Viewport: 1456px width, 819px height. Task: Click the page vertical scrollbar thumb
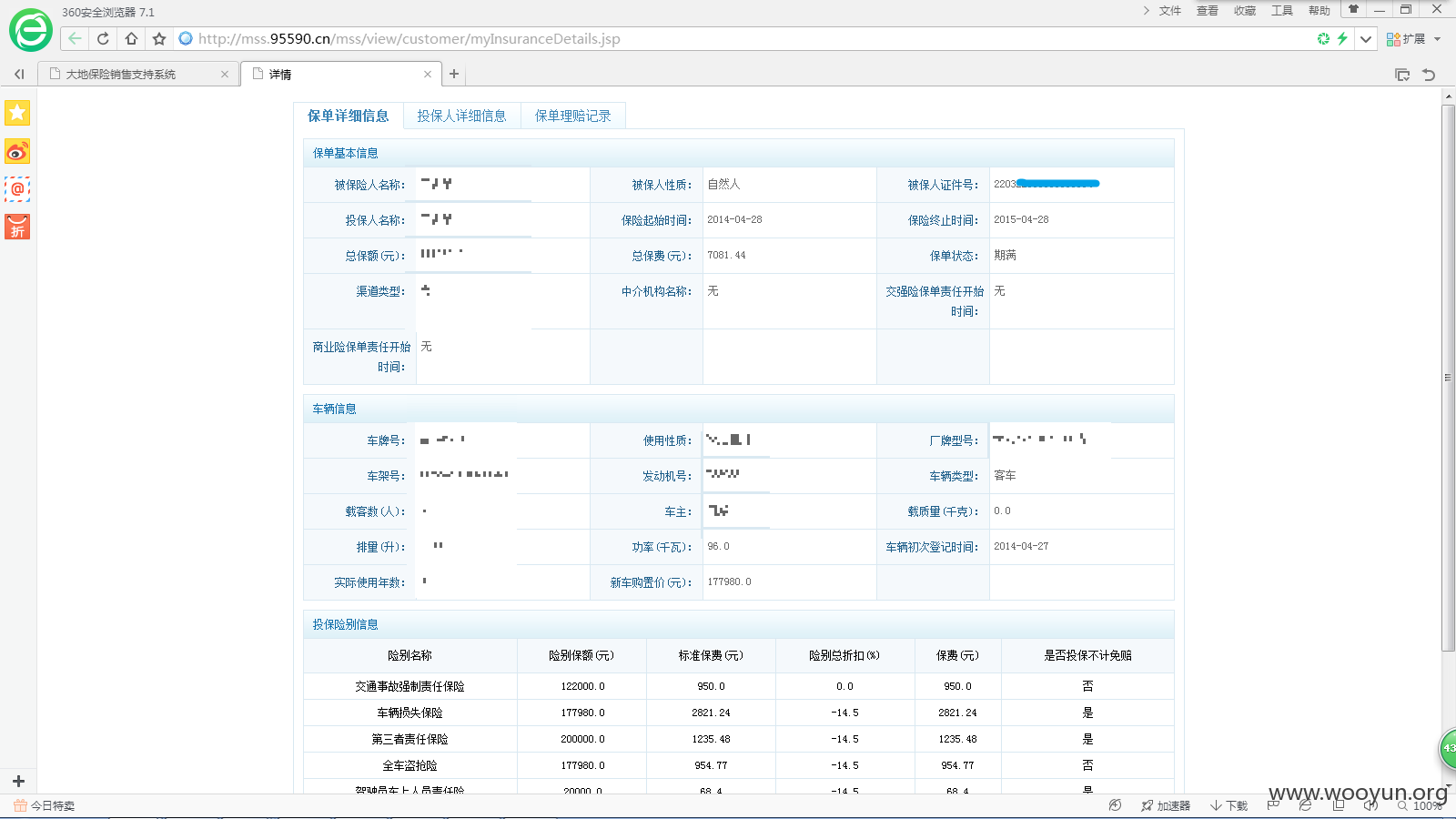point(1448,378)
